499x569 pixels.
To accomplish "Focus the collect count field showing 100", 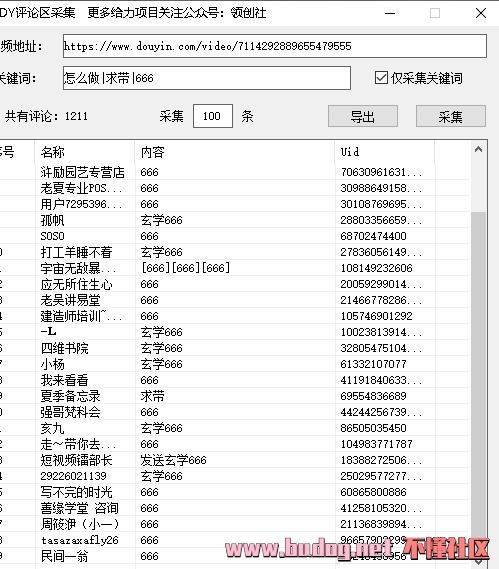I will pos(213,116).
